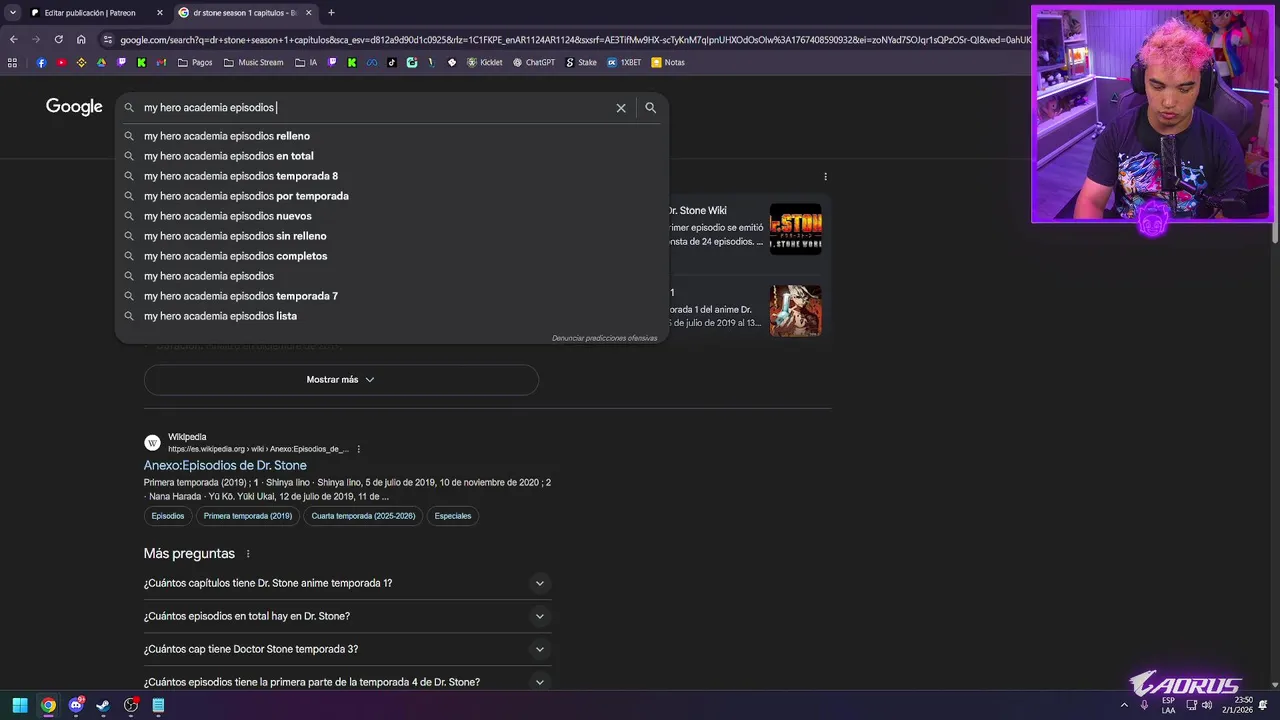This screenshot has height=720, width=1280.
Task: Open Facebook bookmark icon
Action: 41,62
